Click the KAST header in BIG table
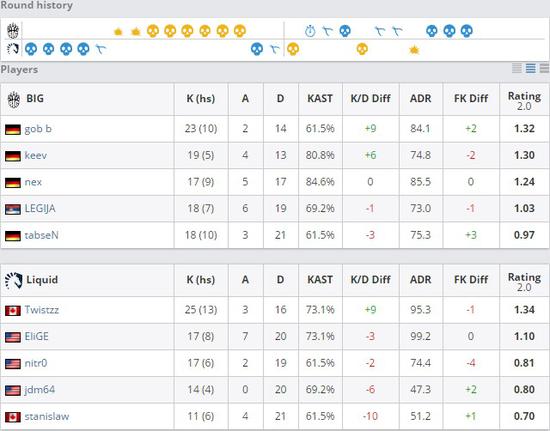The image size is (550, 431). click(320, 99)
